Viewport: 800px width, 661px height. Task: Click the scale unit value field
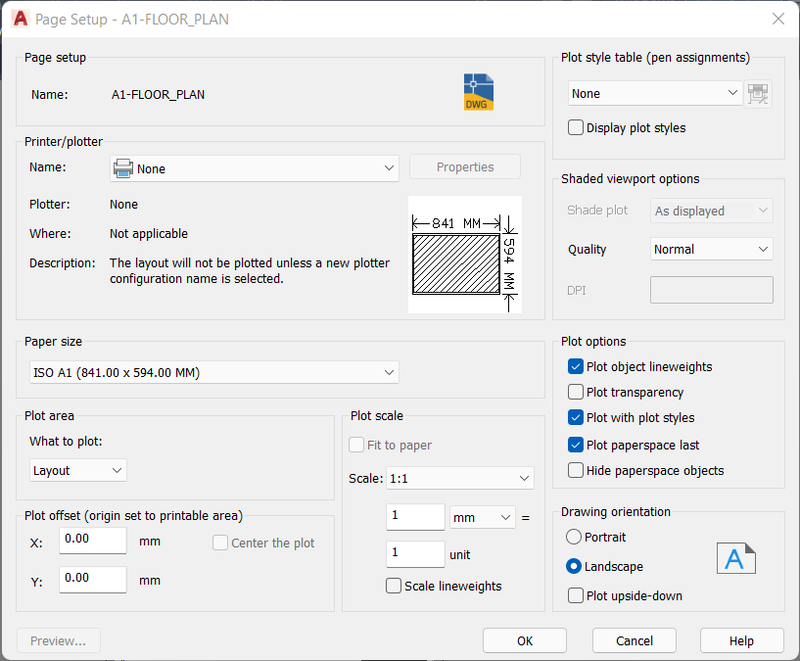click(415, 554)
